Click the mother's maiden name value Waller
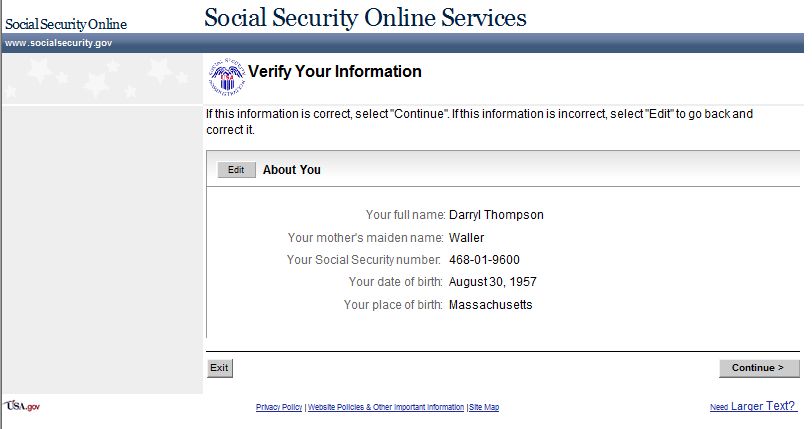The height and width of the screenshot is (429, 812). tap(466, 238)
